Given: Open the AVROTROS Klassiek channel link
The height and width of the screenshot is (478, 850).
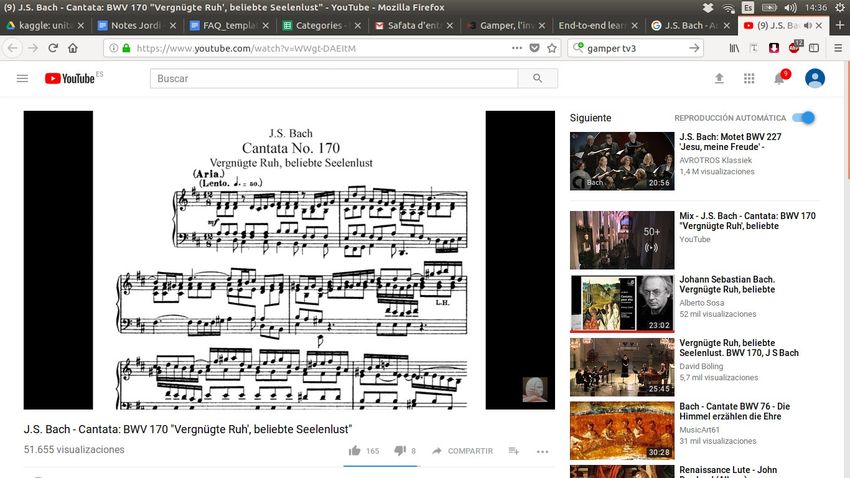Looking at the screenshot, I should [716, 160].
